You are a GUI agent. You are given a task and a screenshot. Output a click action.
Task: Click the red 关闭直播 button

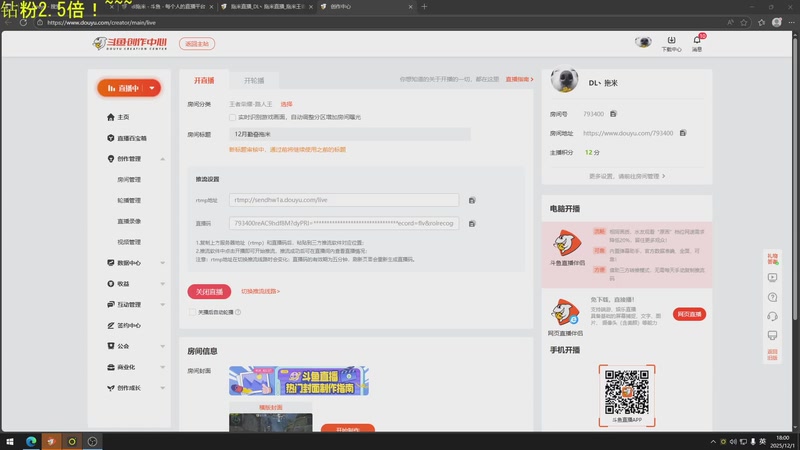point(209,291)
